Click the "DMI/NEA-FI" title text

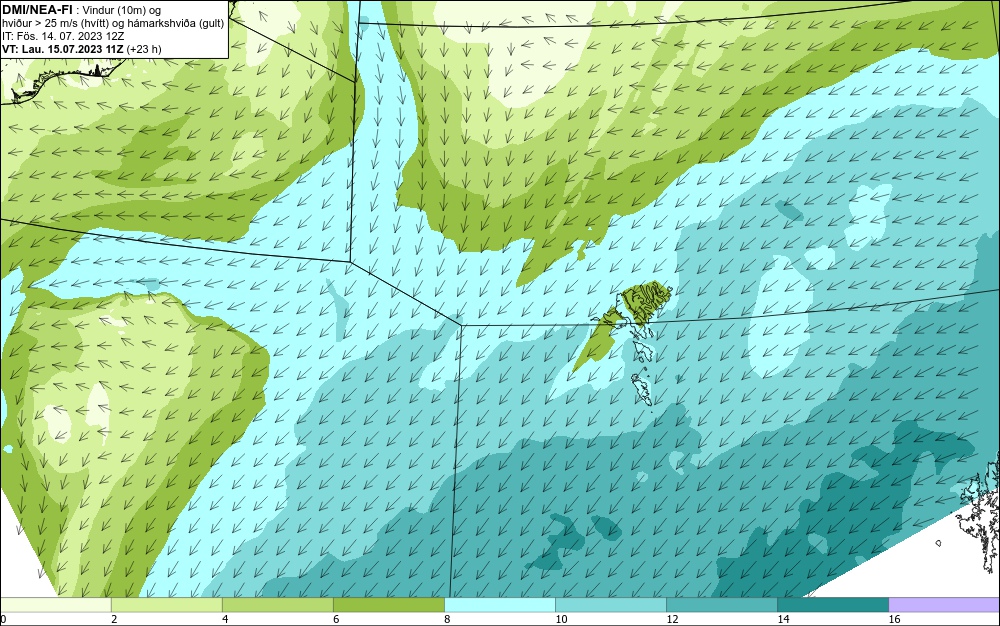click(36, 9)
